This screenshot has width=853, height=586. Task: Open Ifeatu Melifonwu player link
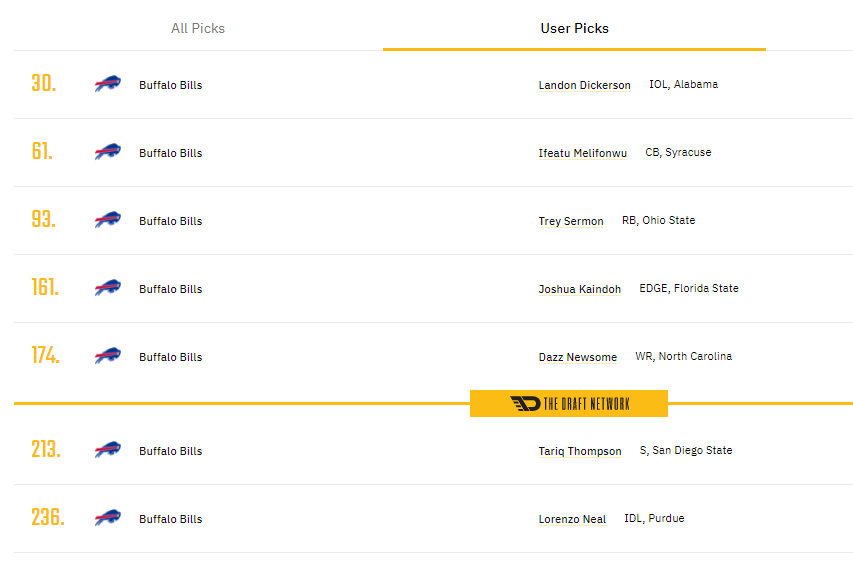point(583,153)
